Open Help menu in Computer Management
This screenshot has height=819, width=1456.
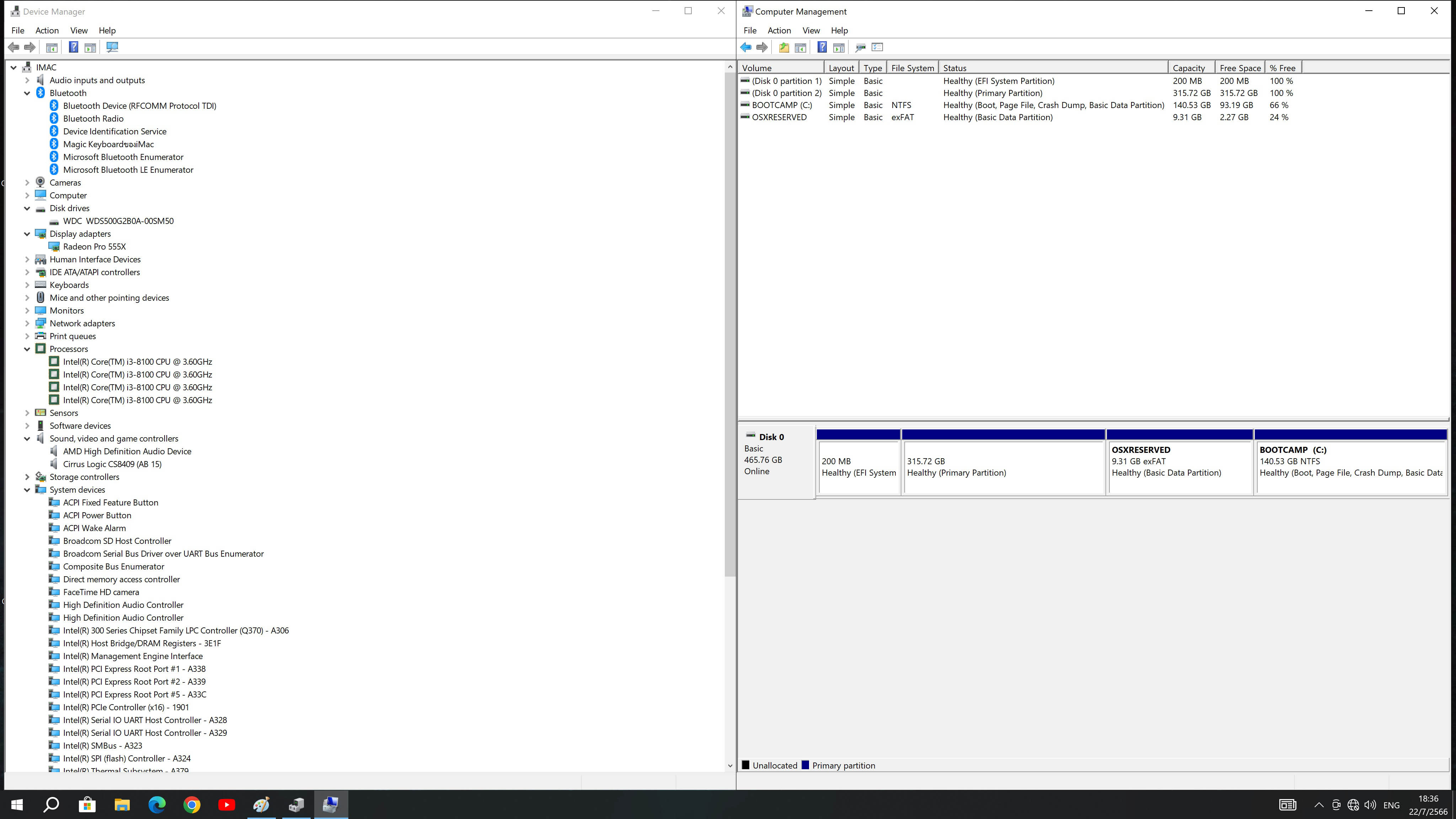[839, 31]
